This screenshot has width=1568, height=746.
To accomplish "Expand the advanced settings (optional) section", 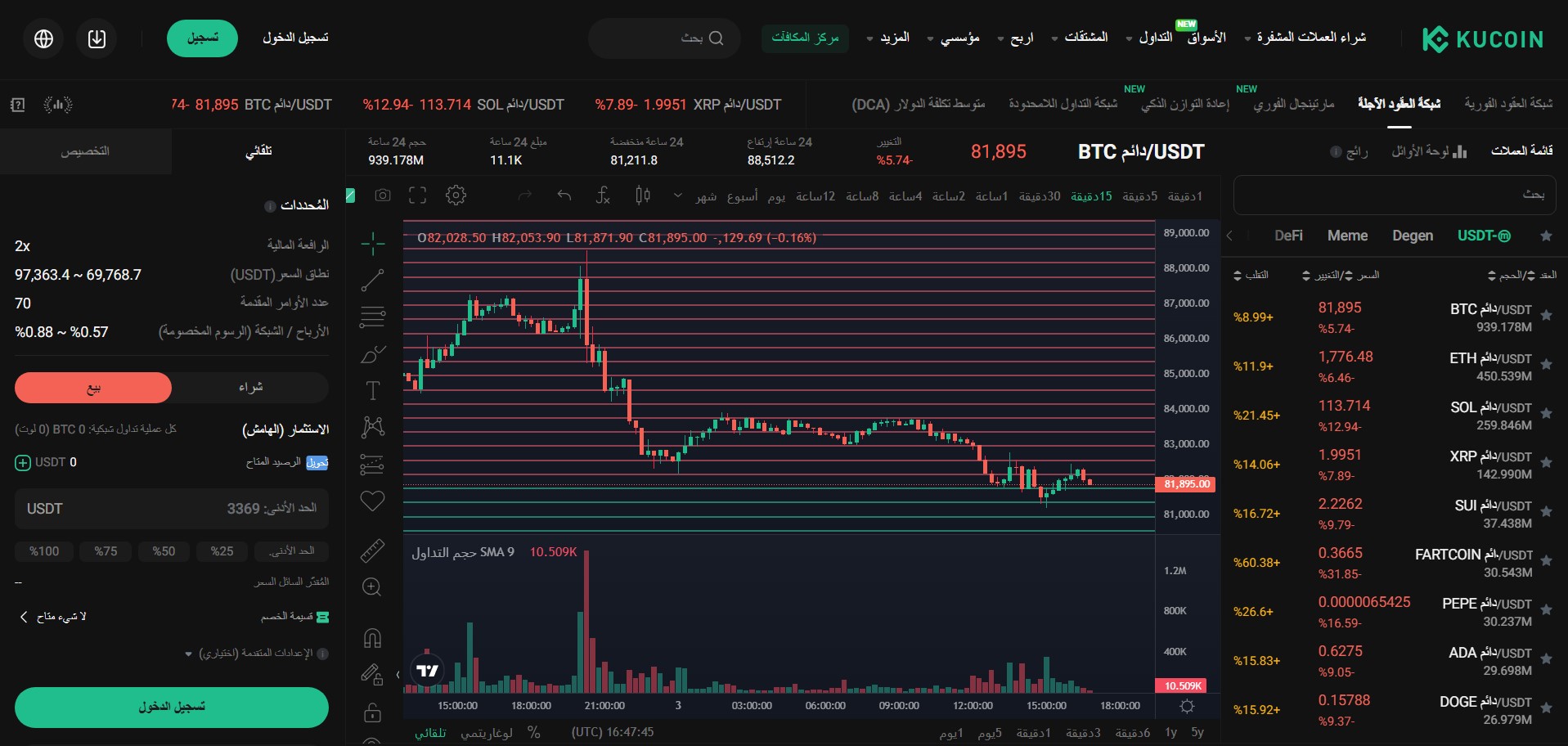I will pos(255,654).
